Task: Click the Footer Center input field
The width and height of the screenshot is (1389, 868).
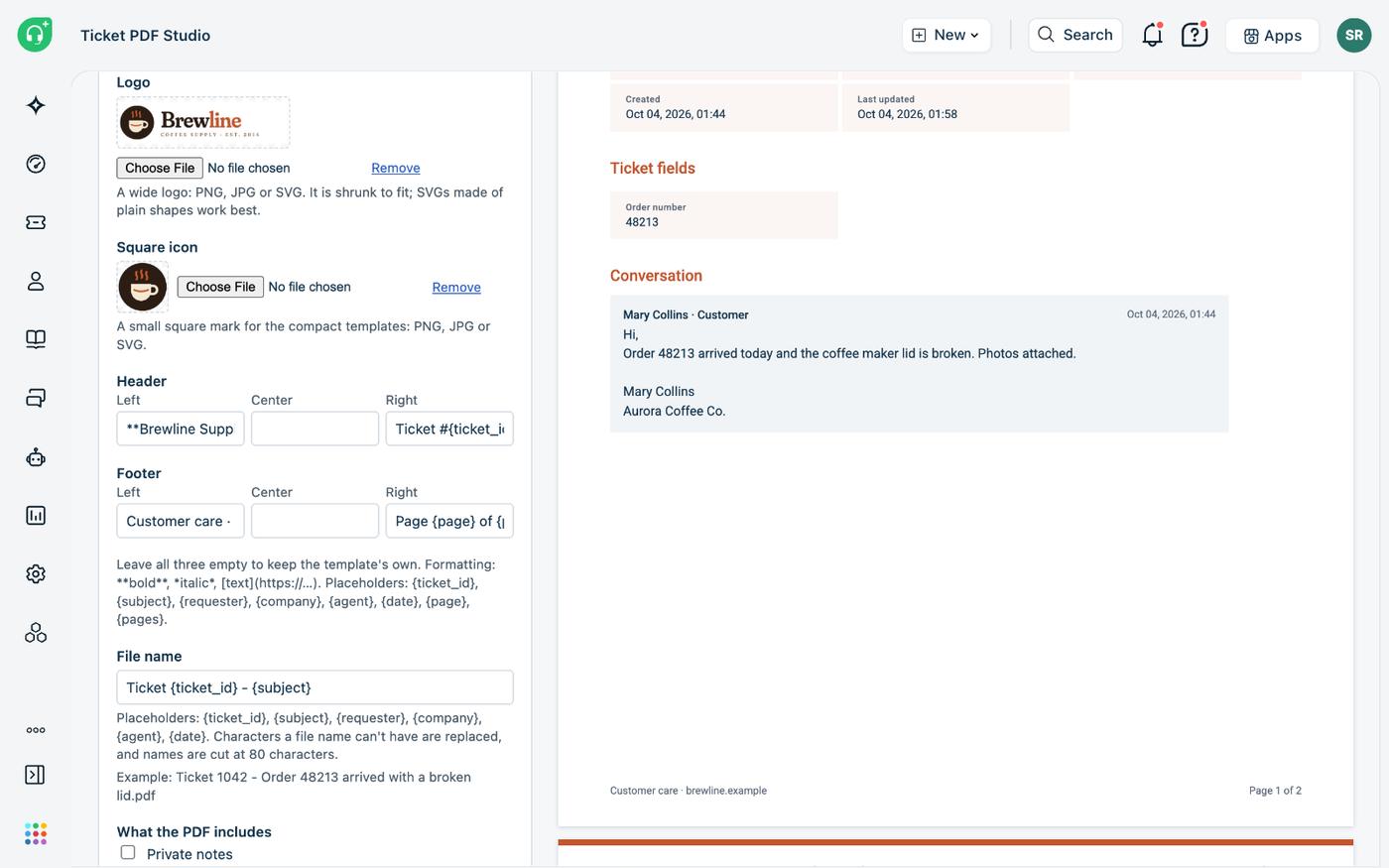Action: (x=315, y=521)
